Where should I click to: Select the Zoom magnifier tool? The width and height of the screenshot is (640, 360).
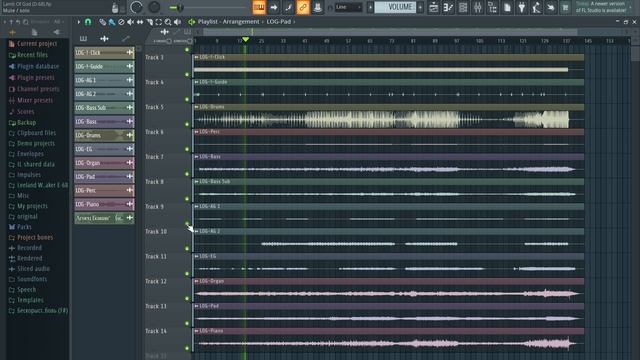(x=168, y=22)
